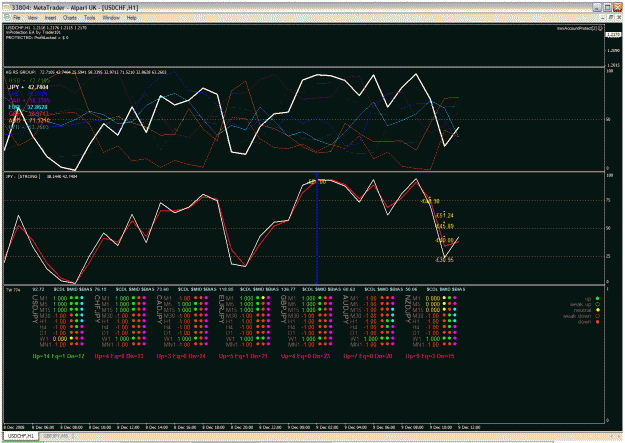
Task: Restore the inner chart window
Action: [611, 18]
